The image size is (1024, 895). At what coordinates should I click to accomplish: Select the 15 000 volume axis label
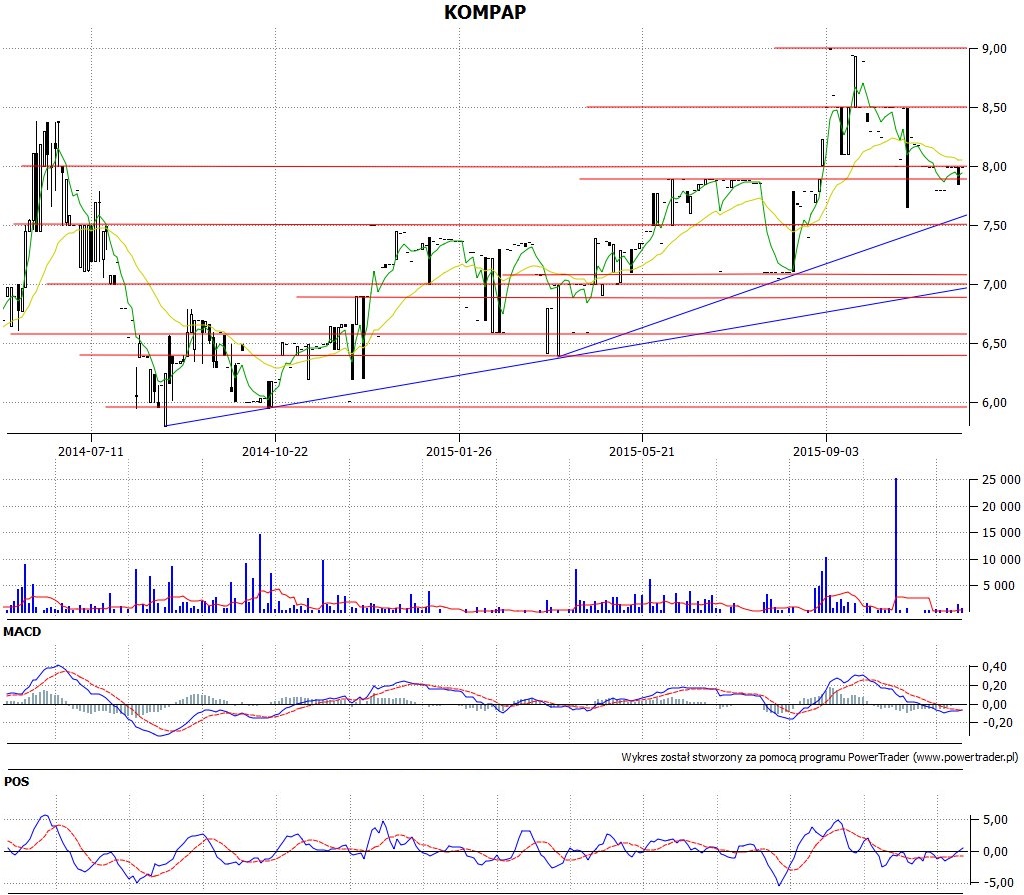1001,533
